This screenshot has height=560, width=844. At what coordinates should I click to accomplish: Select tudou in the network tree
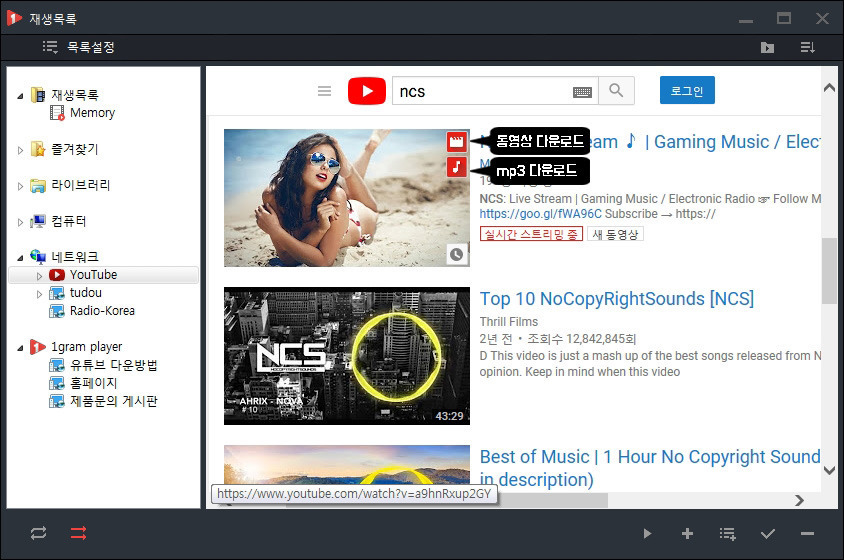[86, 293]
